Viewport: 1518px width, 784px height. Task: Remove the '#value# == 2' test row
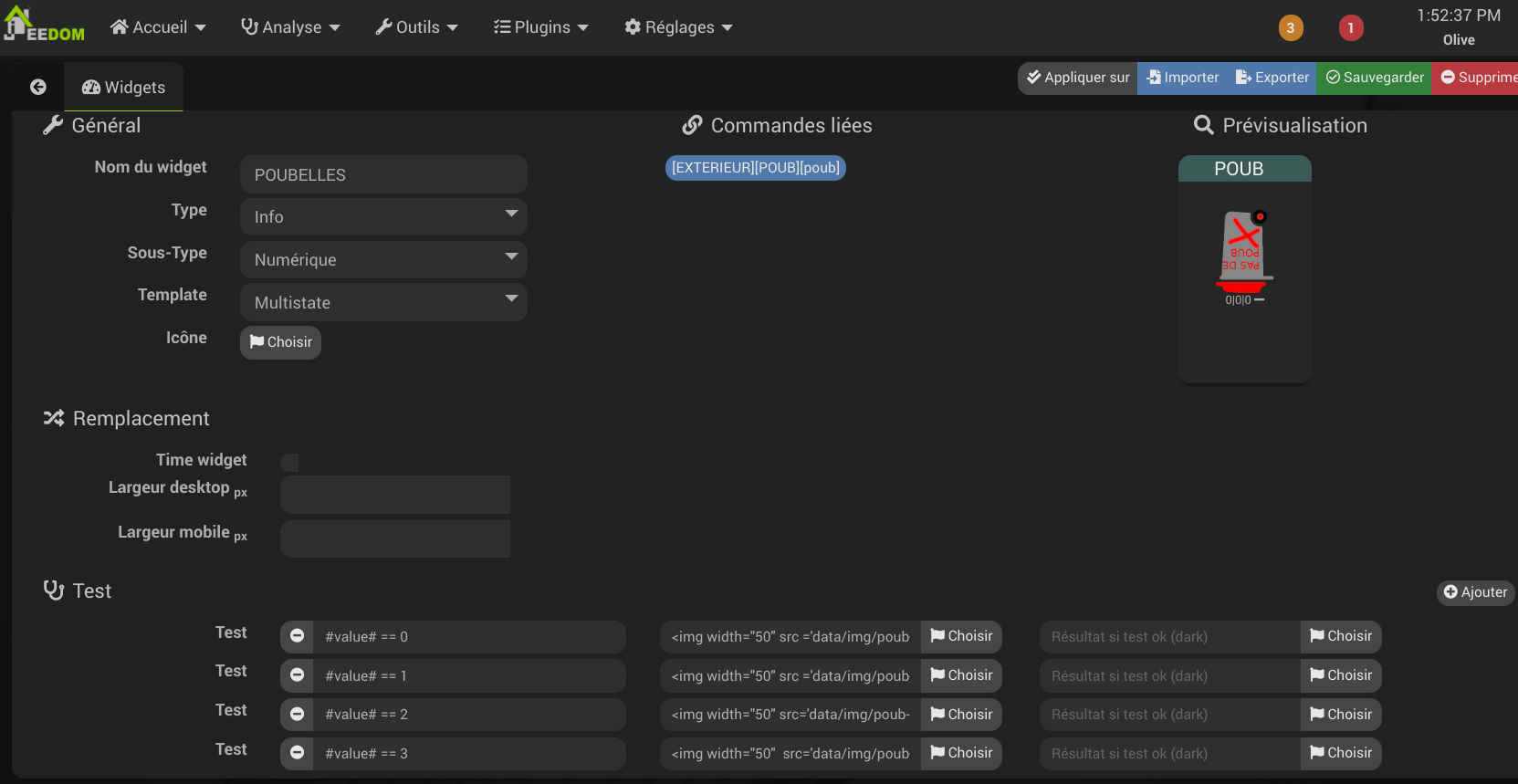[x=297, y=715]
